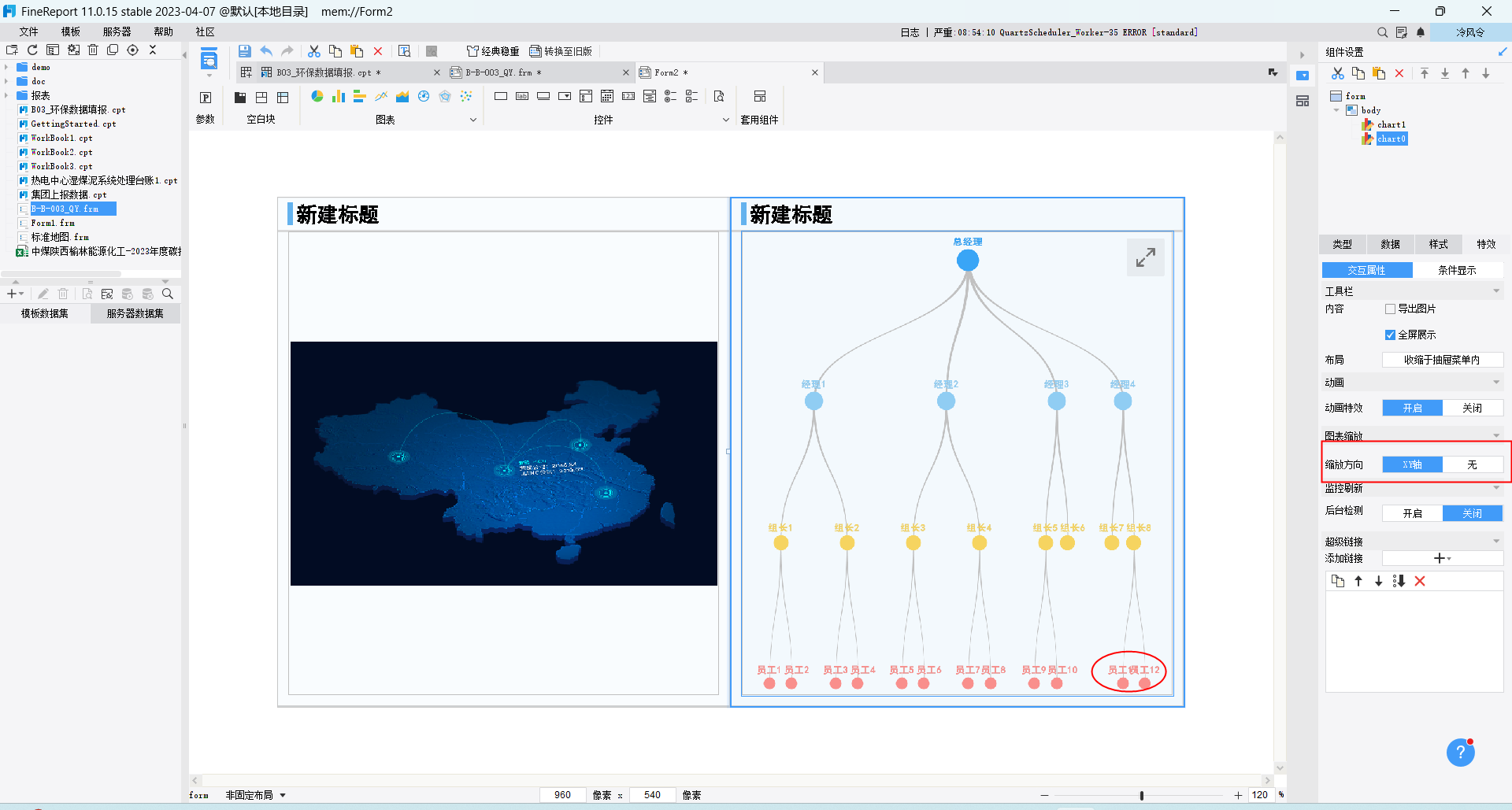Open the 帮助 menu
Screen dimensions: 1512x810
pos(163,31)
